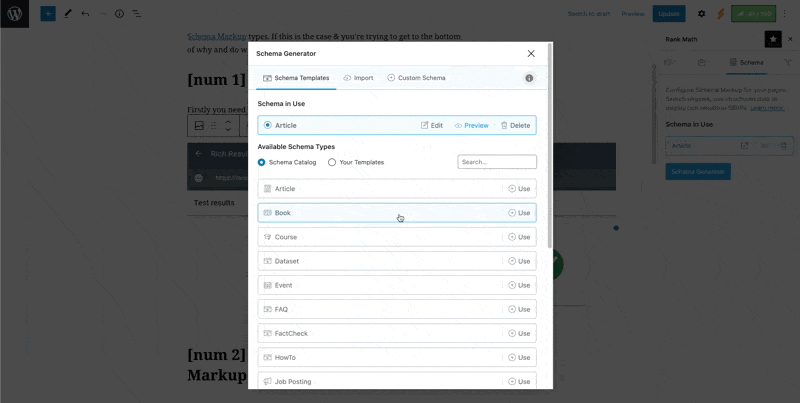Click the trash icon on sidebar Article schema
Viewport: 800px width, 403px height.
pyautogui.click(x=784, y=145)
